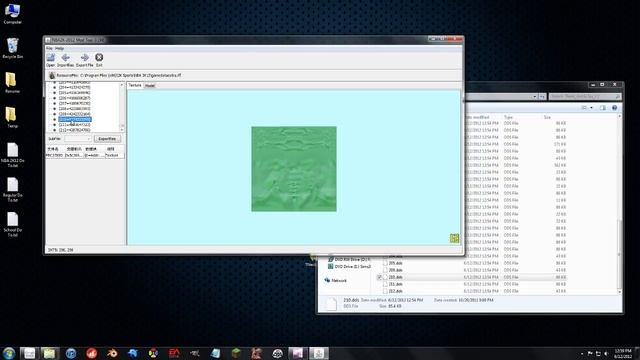Open the Computer desktop icon
Viewport: 640px width, 360px height.
pyautogui.click(x=12, y=13)
